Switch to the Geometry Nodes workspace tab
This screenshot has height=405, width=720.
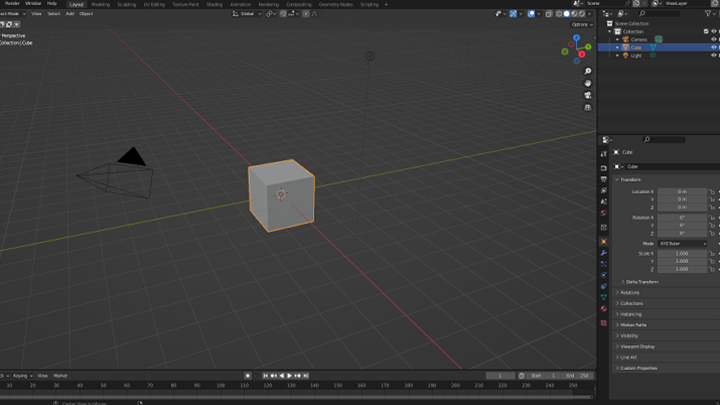[336, 5]
